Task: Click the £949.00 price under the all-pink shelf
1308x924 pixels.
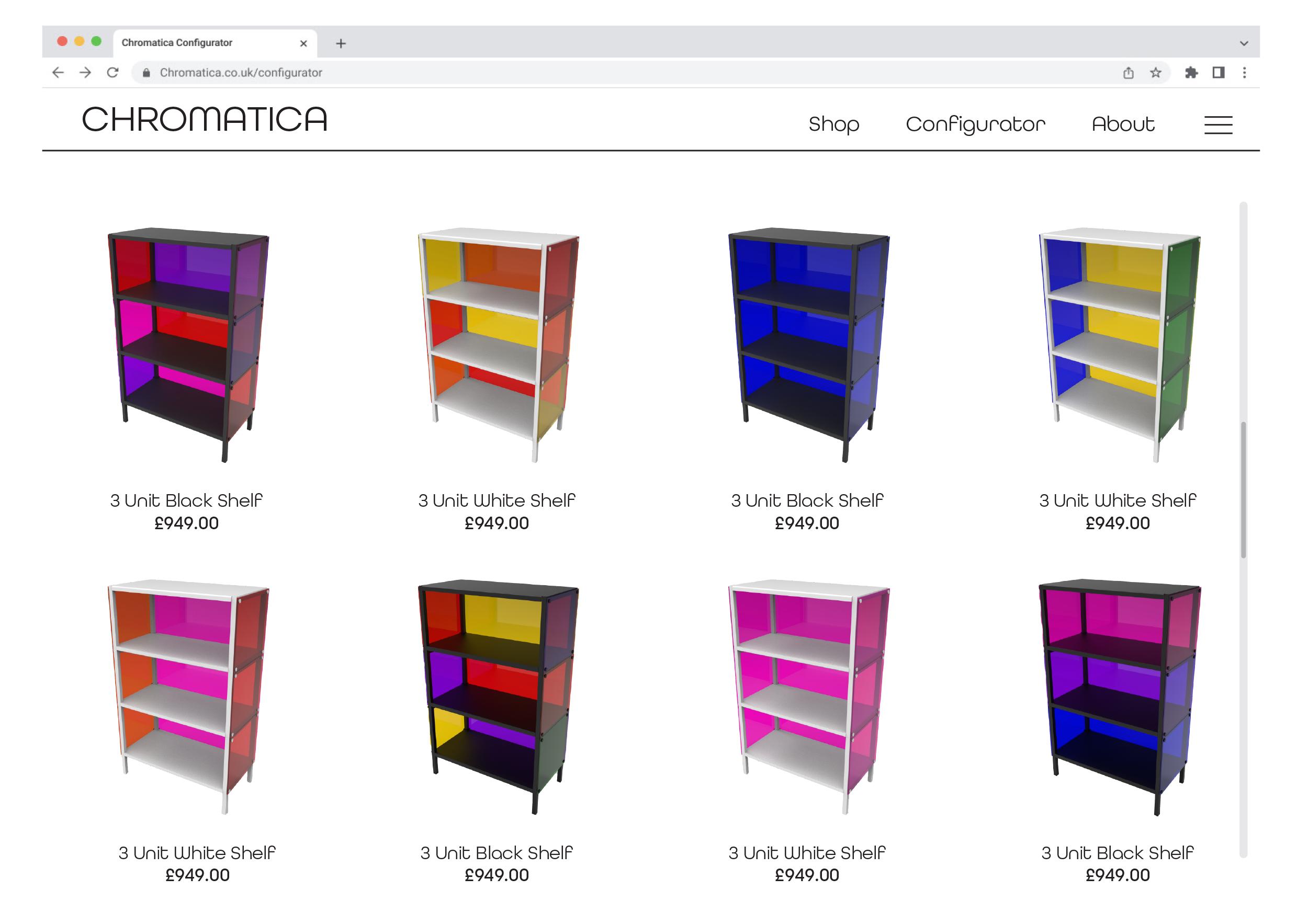Action: pos(807,875)
